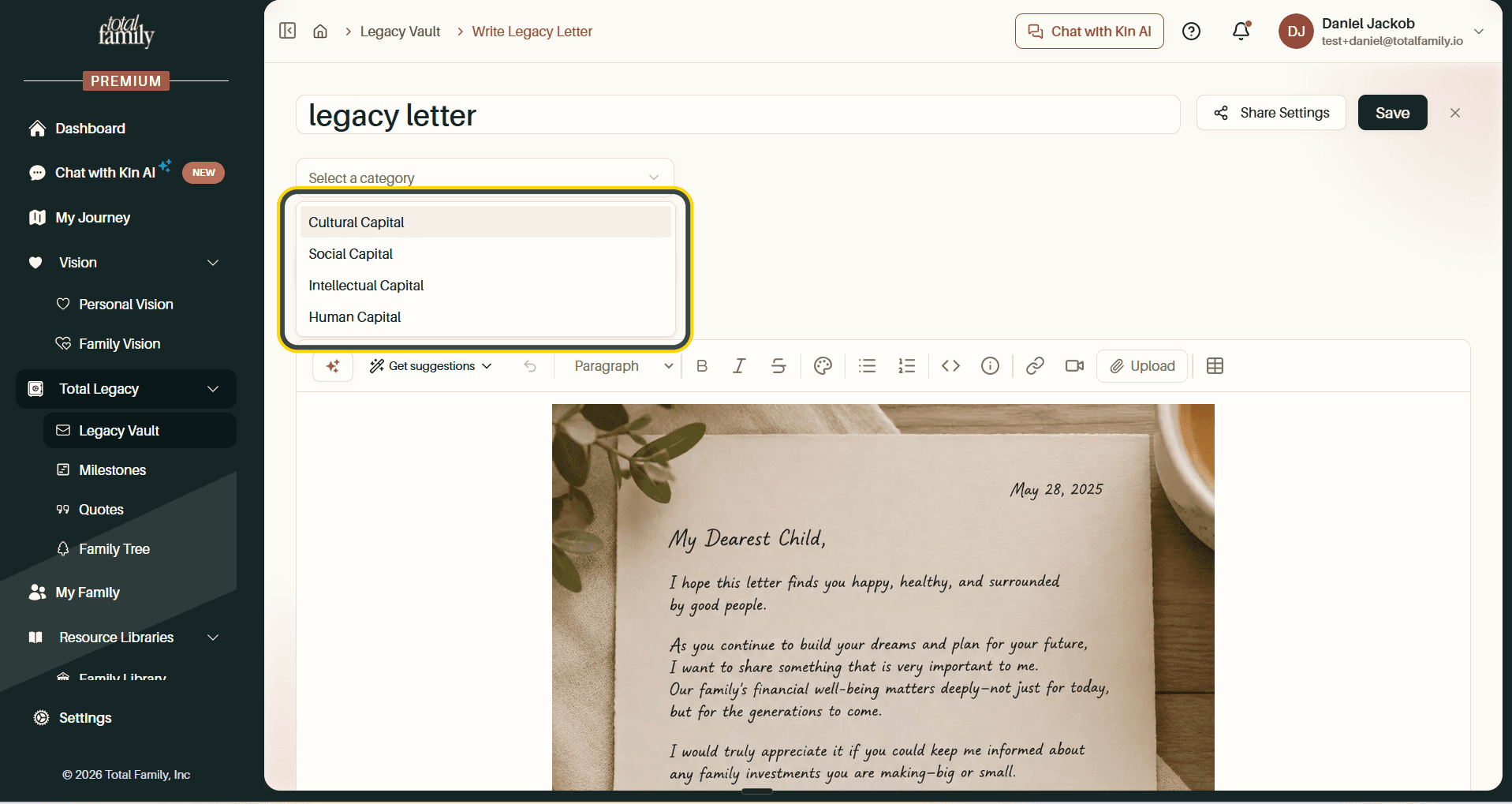Go to home via house icon
The width and height of the screenshot is (1512, 804).
pyautogui.click(x=320, y=32)
